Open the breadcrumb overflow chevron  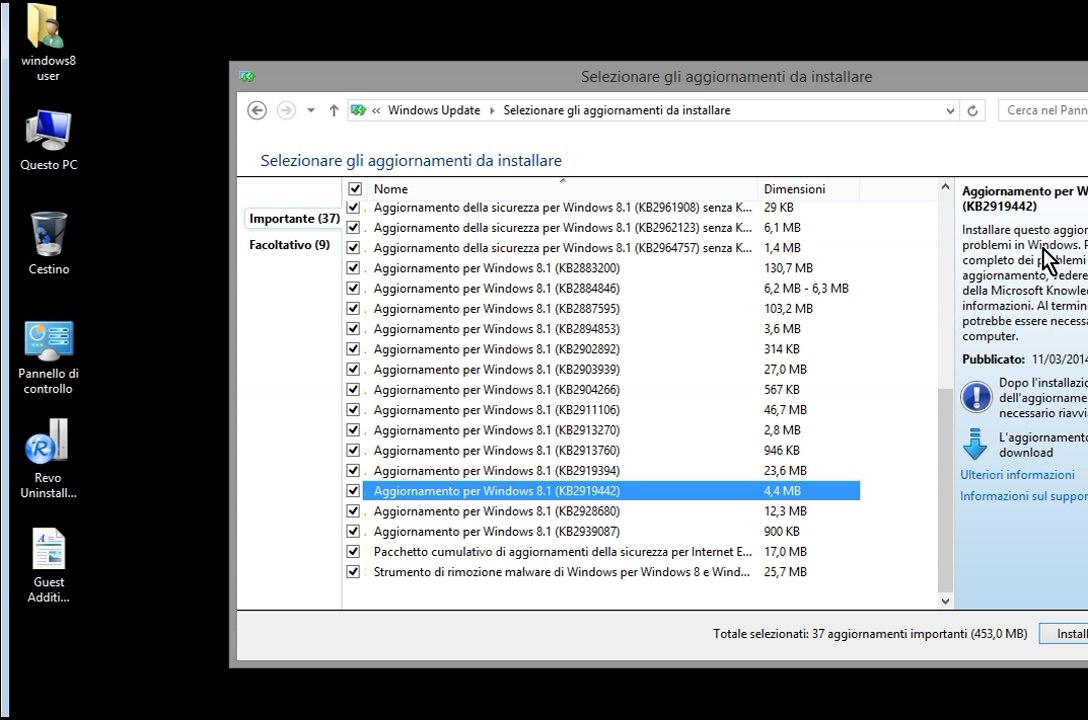tap(376, 111)
